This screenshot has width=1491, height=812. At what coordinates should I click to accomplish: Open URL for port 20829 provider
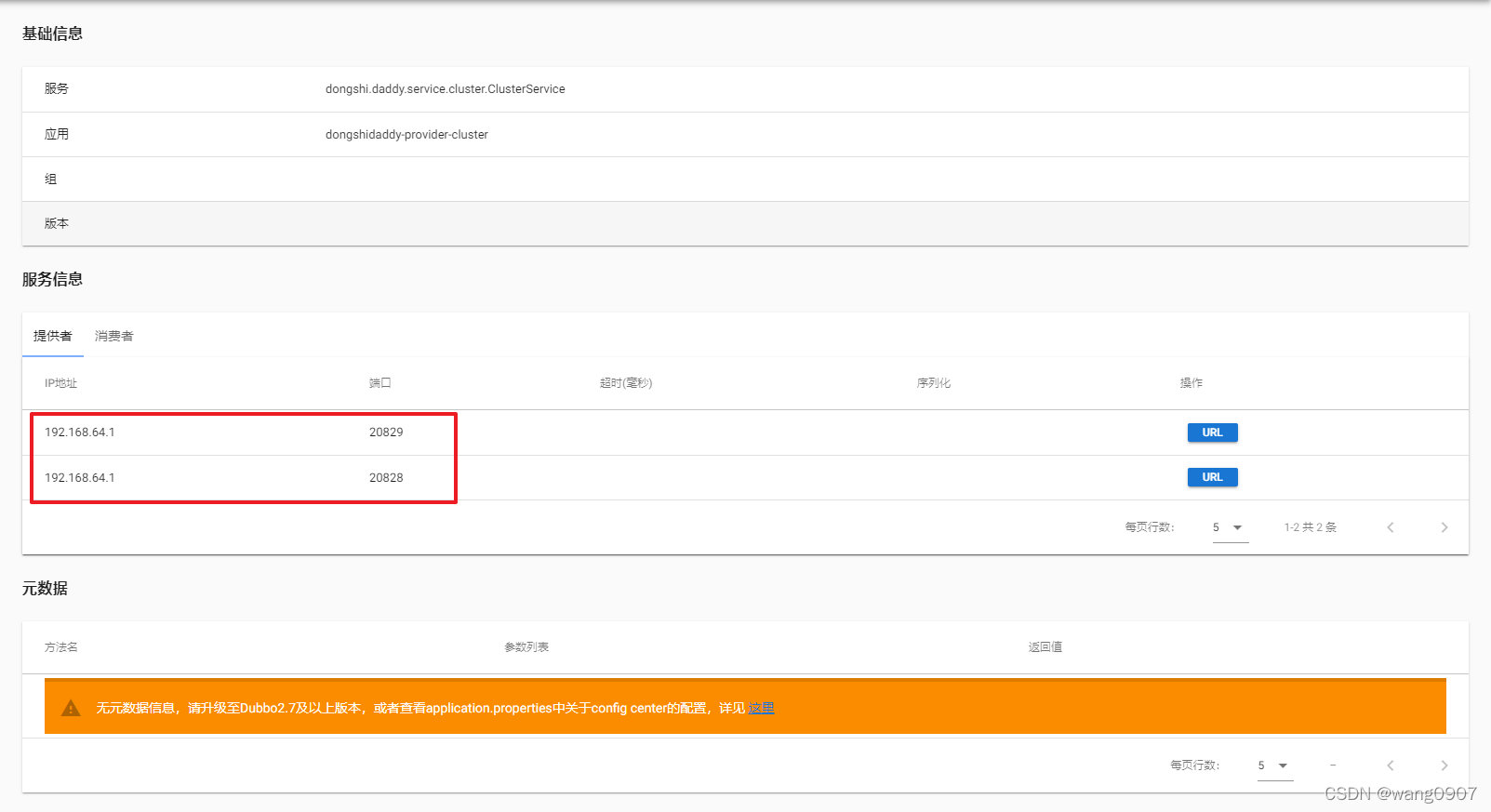[x=1212, y=433]
